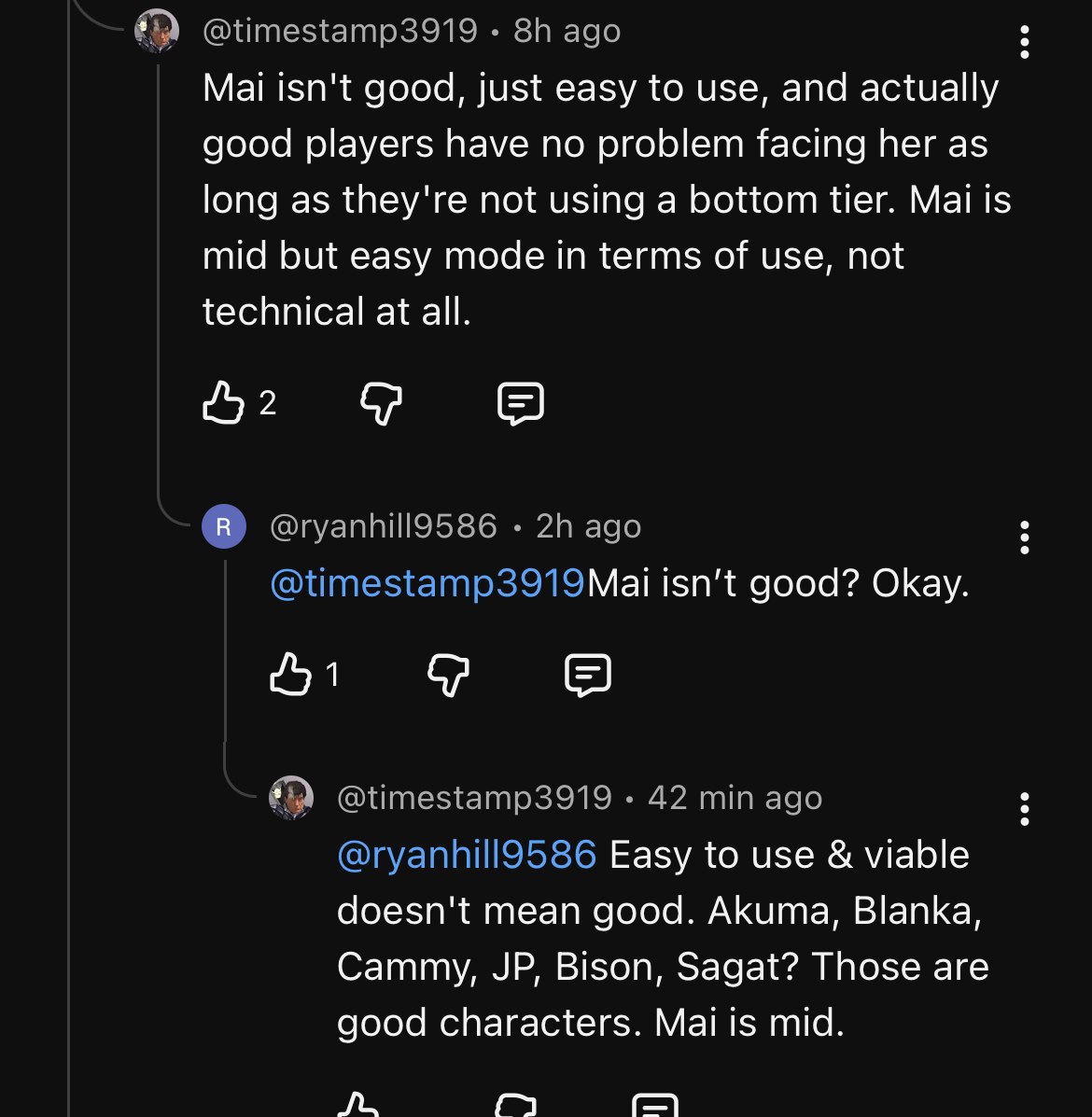Like ryanhill9586's "Mai isn't good? Okay." reply
The width and height of the screenshot is (1092, 1117).
[x=290, y=674]
